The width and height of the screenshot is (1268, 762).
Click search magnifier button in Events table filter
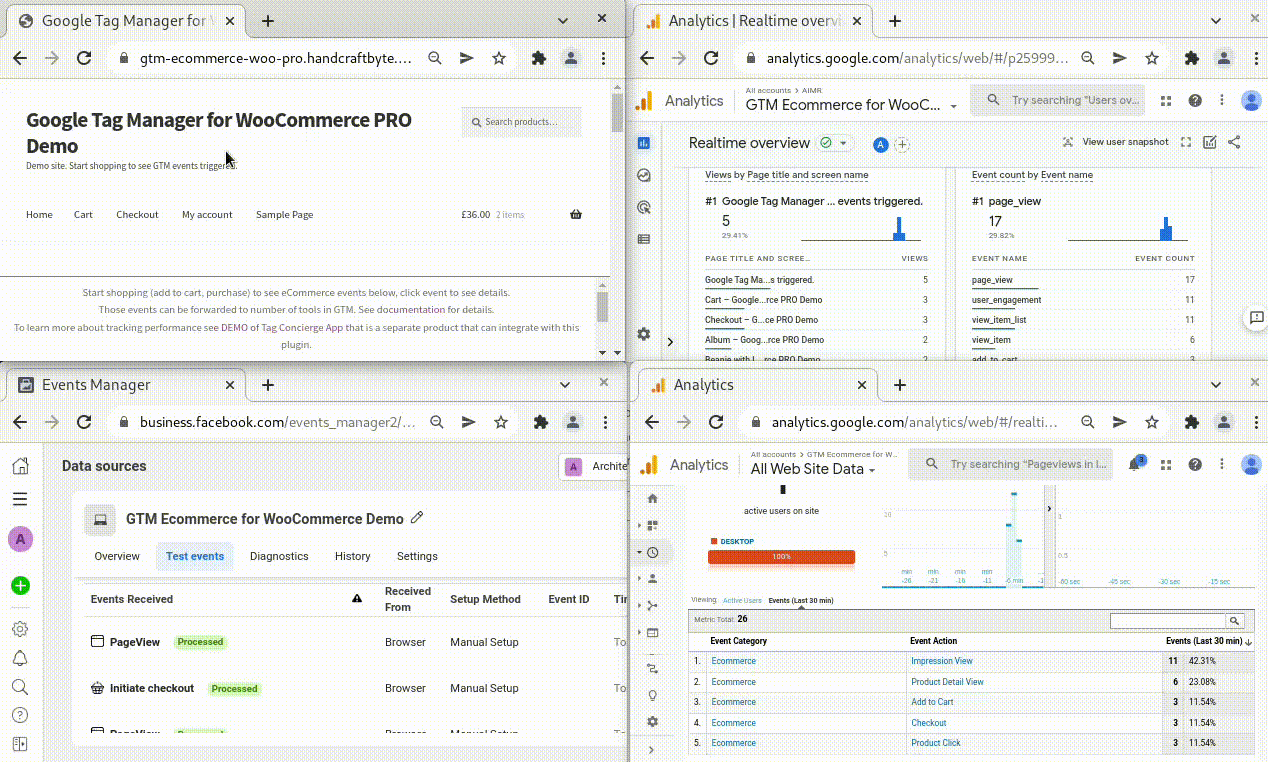[1236, 621]
